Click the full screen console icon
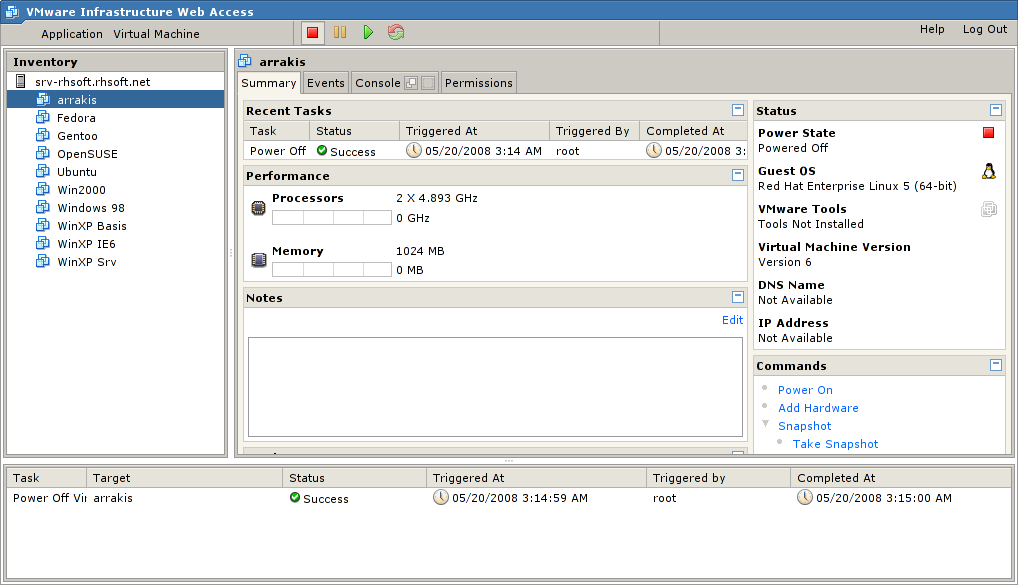Screen dimensions: 1018x585 click(x=428, y=83)
